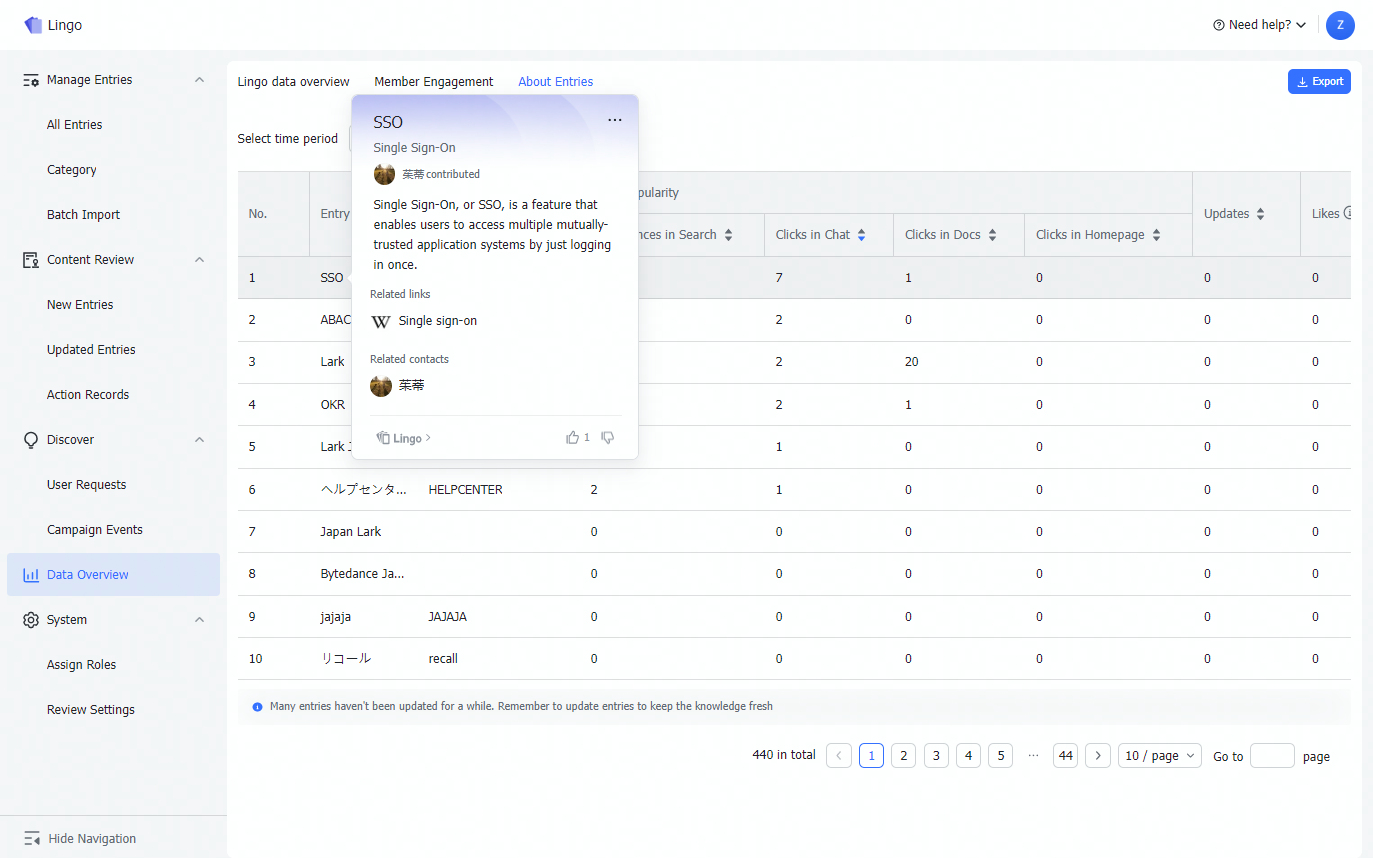Select the Data Overview bar chart icon
Viewport: 1373px width, 858px height.
click(31, 574)
